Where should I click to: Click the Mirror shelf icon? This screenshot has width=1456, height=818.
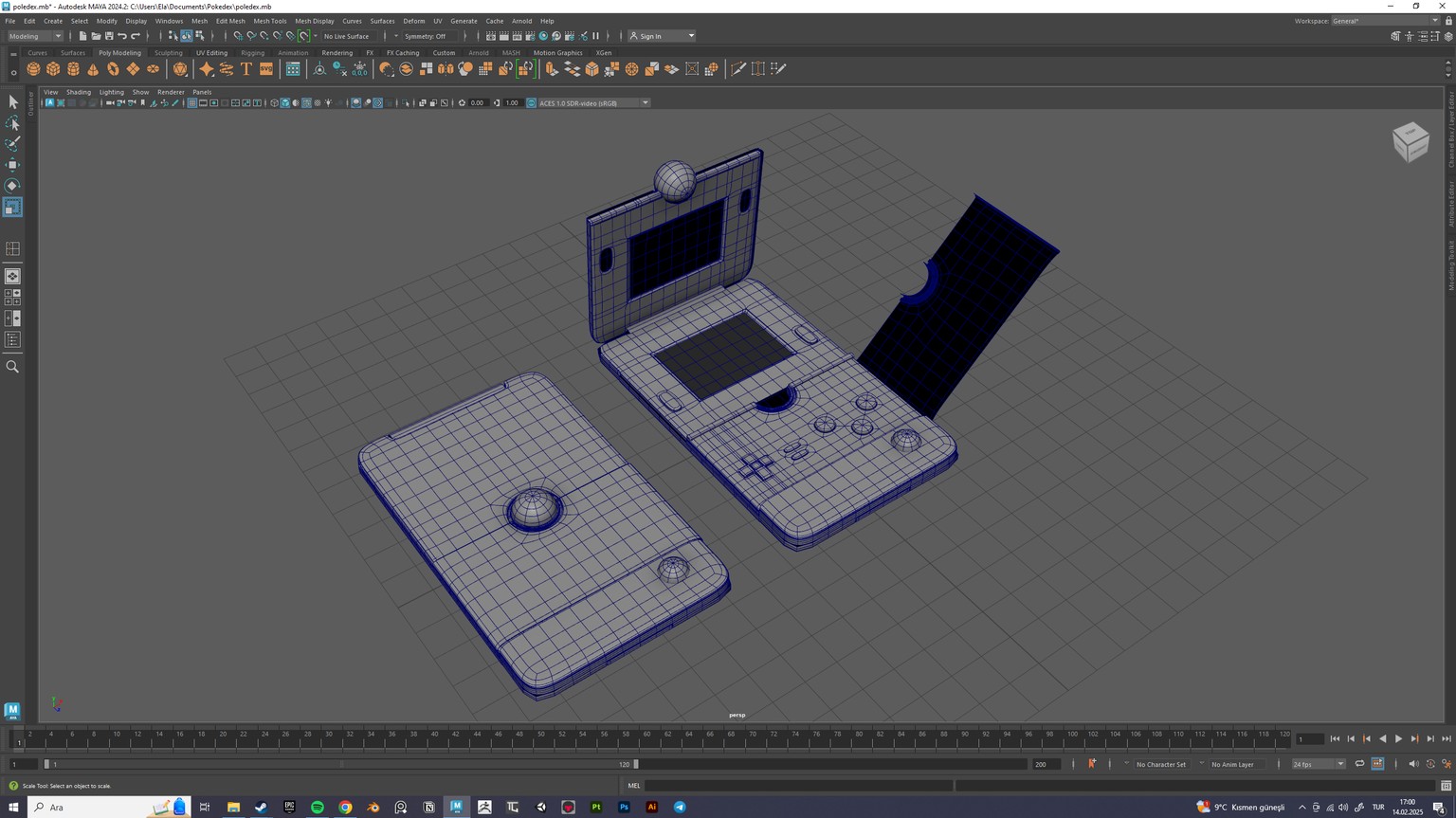[x=446, y=69]
